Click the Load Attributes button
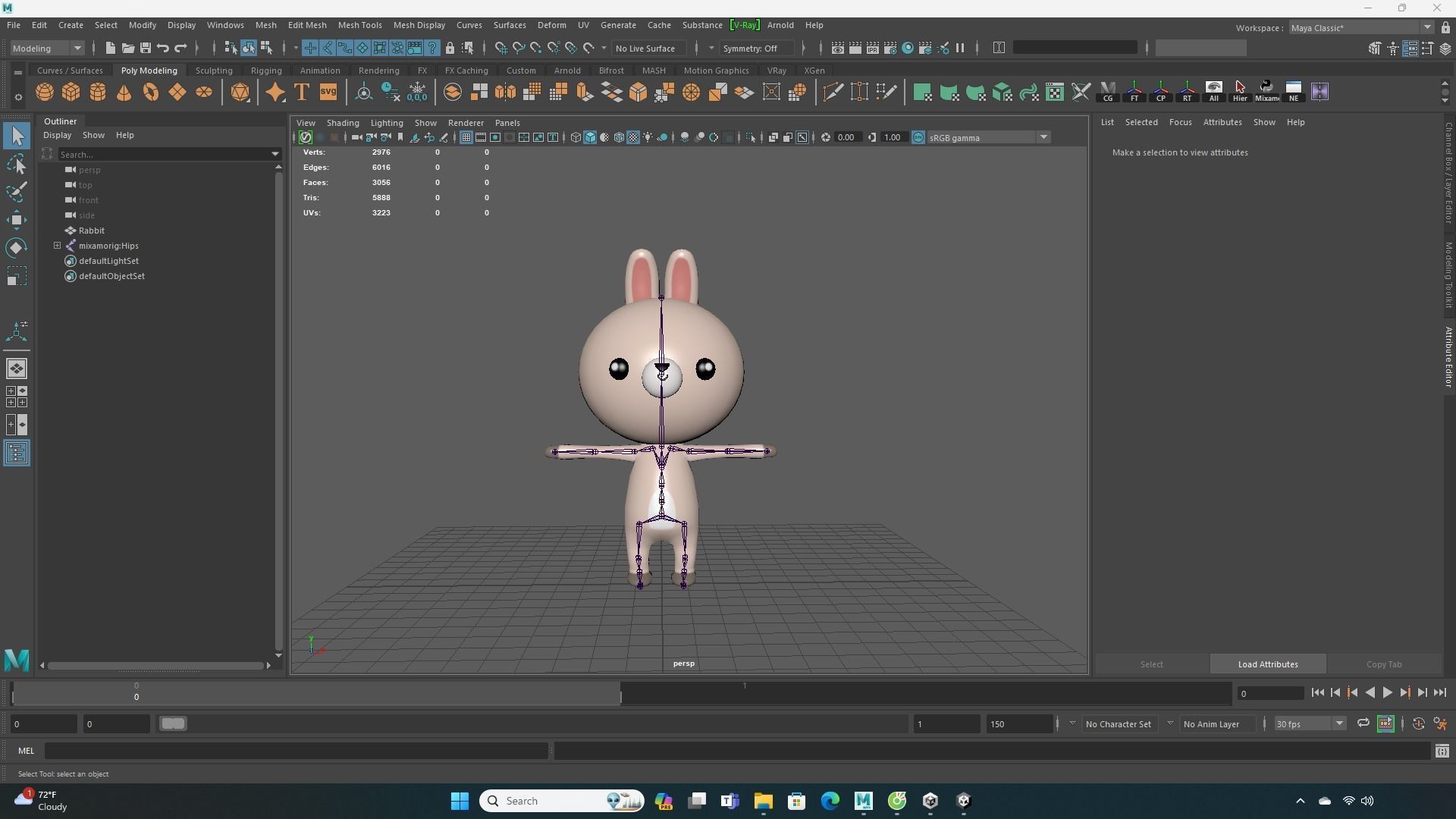Image resolution: width=1456 pixels, height=819 pixels. tap(1268, 664)
